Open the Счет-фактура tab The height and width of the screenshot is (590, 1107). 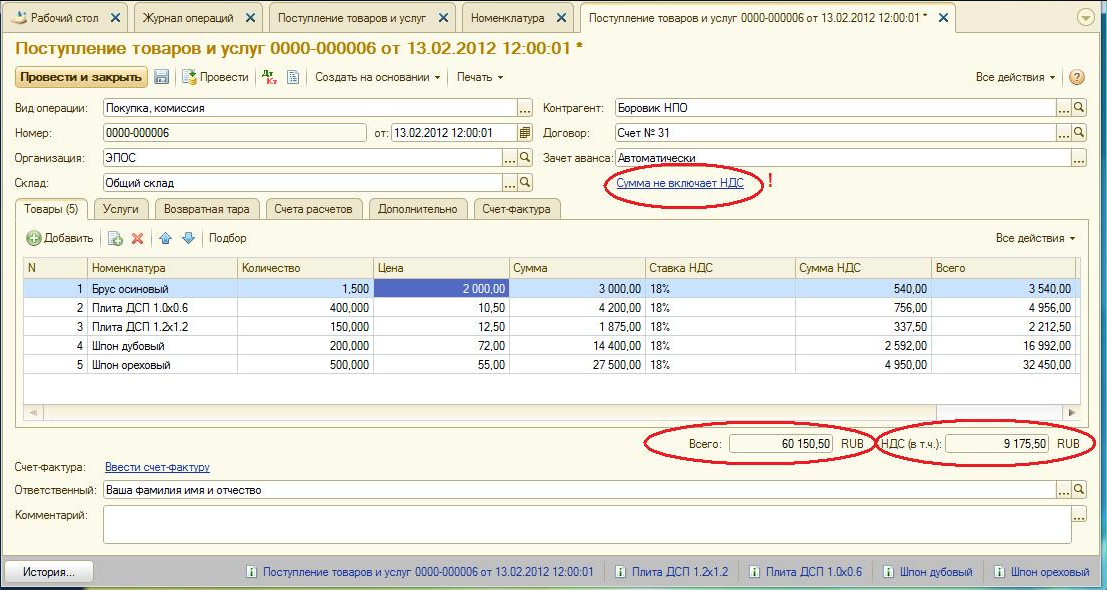click(517, 209)
